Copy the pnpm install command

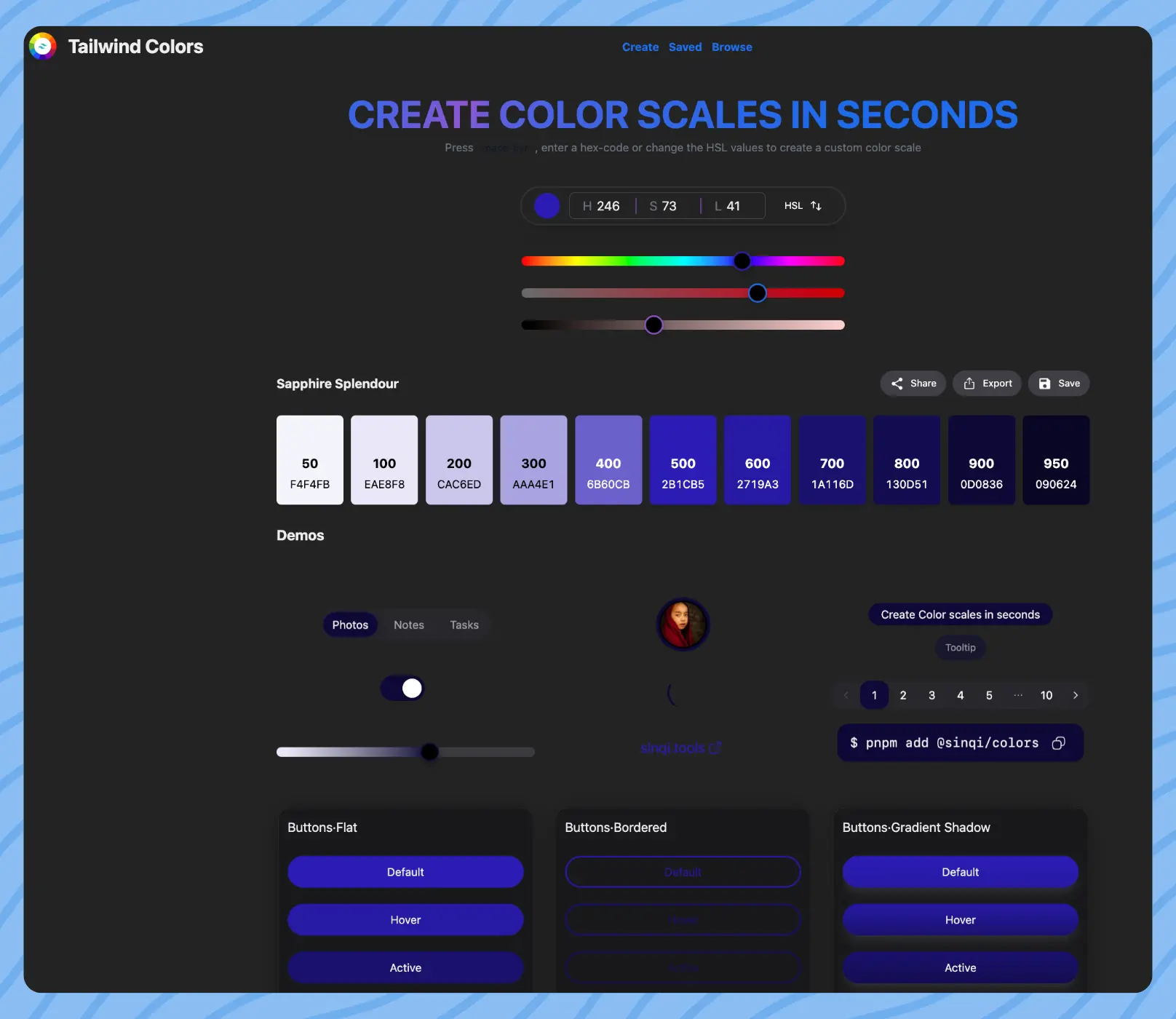pyautogui.click(x=1059, y=743)
